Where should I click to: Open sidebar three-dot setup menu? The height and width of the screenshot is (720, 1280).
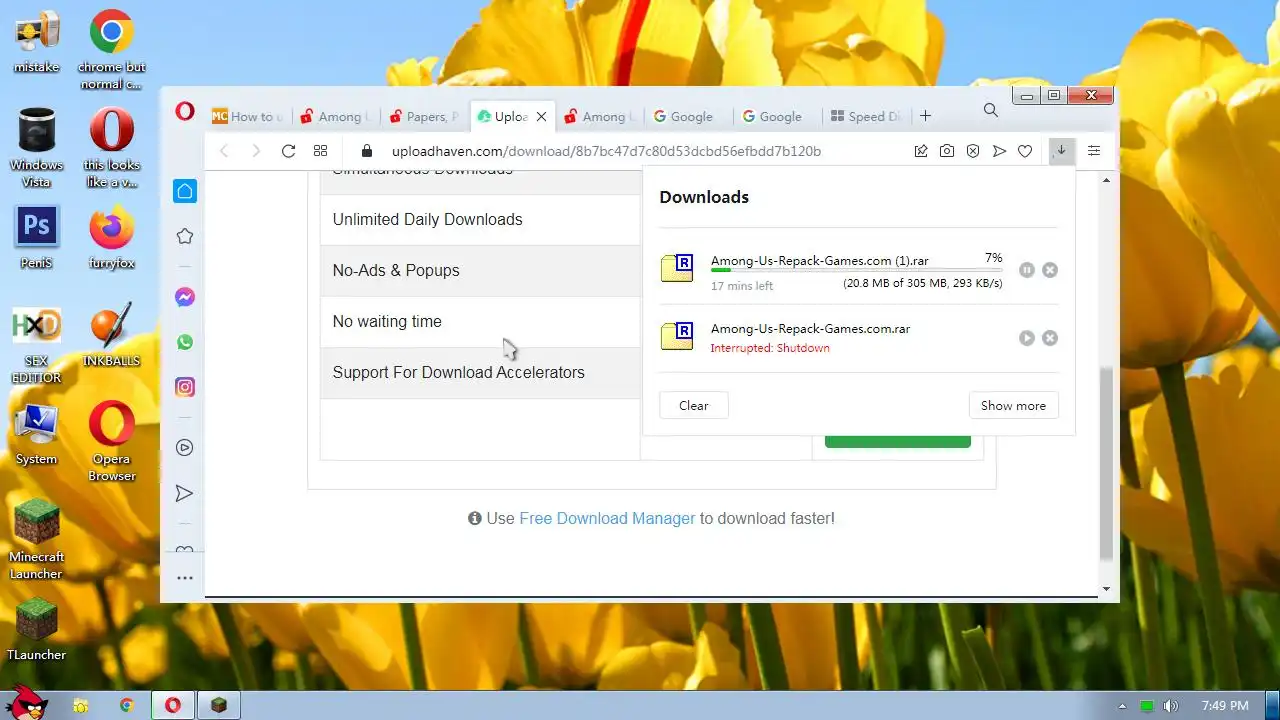185,578
